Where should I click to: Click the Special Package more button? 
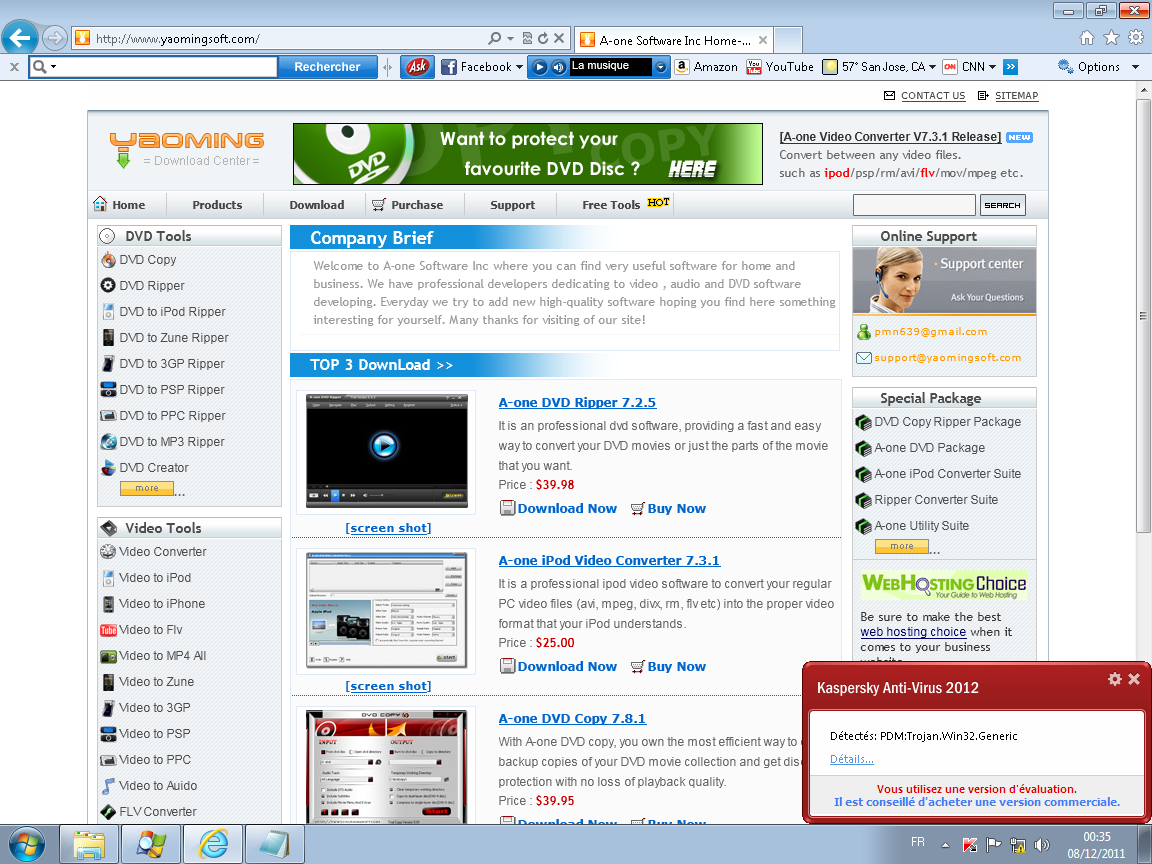tap(901, 546)
